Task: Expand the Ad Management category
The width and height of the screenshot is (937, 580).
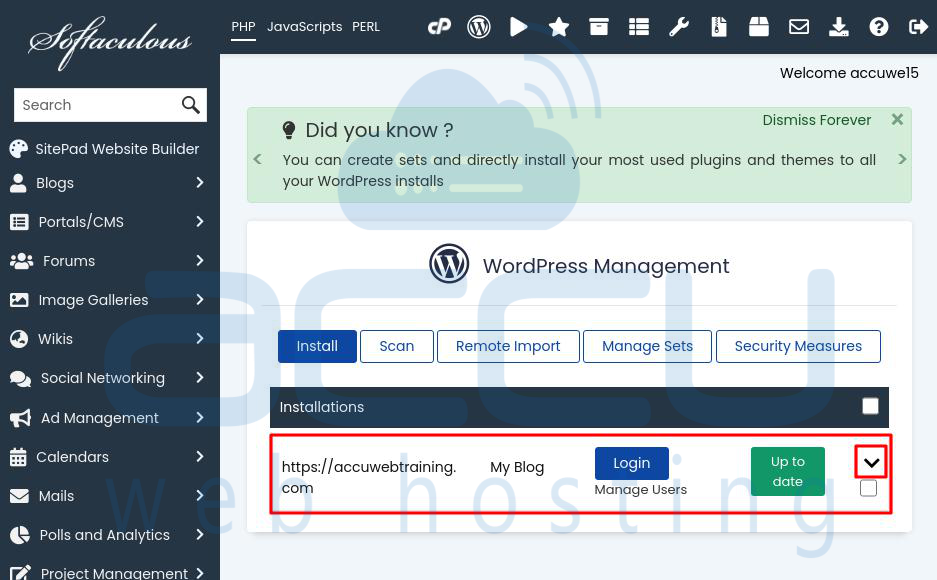Action: pyautogui.click(x=200, y=417)
